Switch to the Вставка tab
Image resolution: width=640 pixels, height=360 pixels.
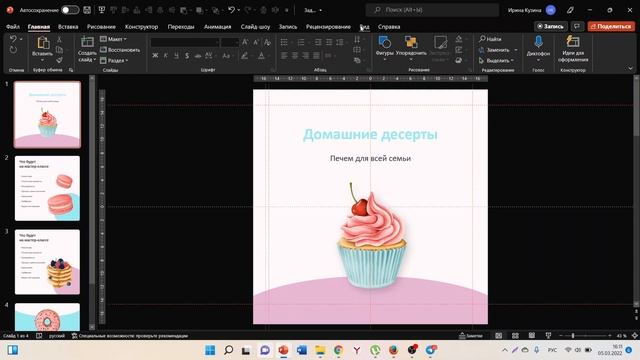(x=68, y=27)
